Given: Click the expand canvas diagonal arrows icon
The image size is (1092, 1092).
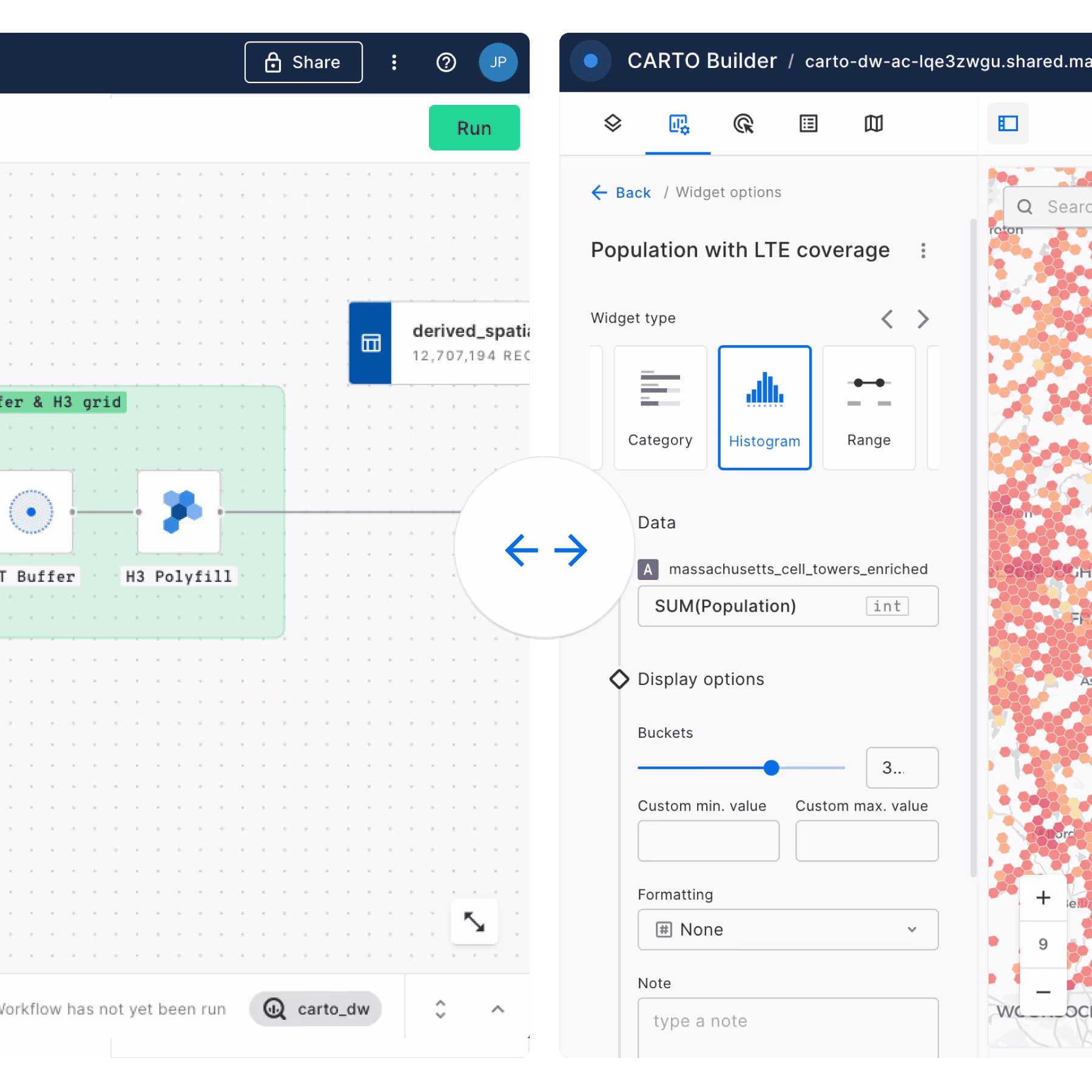Looking at the screenshot, I should click(x=474, y=922).
